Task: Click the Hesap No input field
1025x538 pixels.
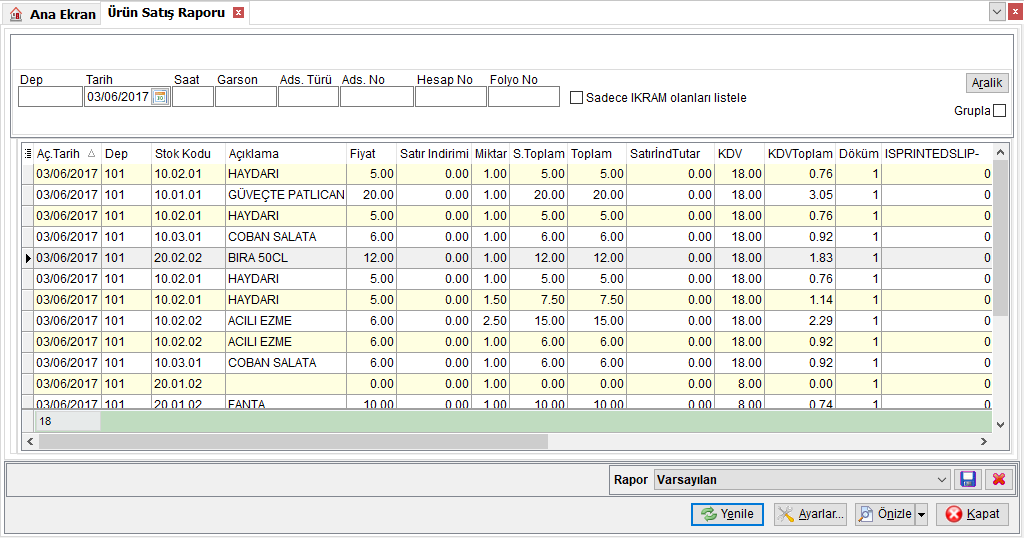Action: coord(450,97)
